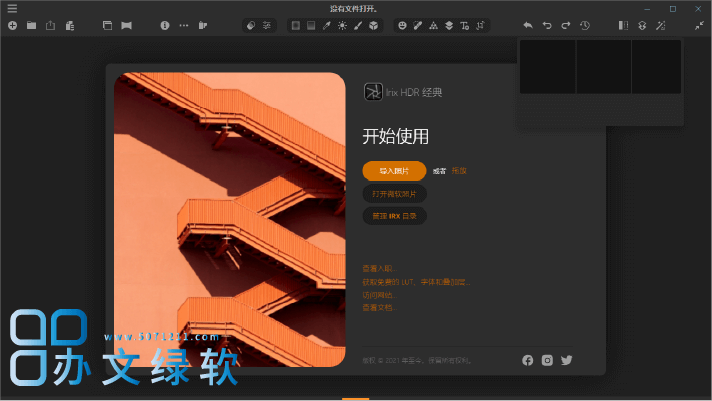Click the sun brightness icon
Screen dimensions: 712x401
click(342, 25)
